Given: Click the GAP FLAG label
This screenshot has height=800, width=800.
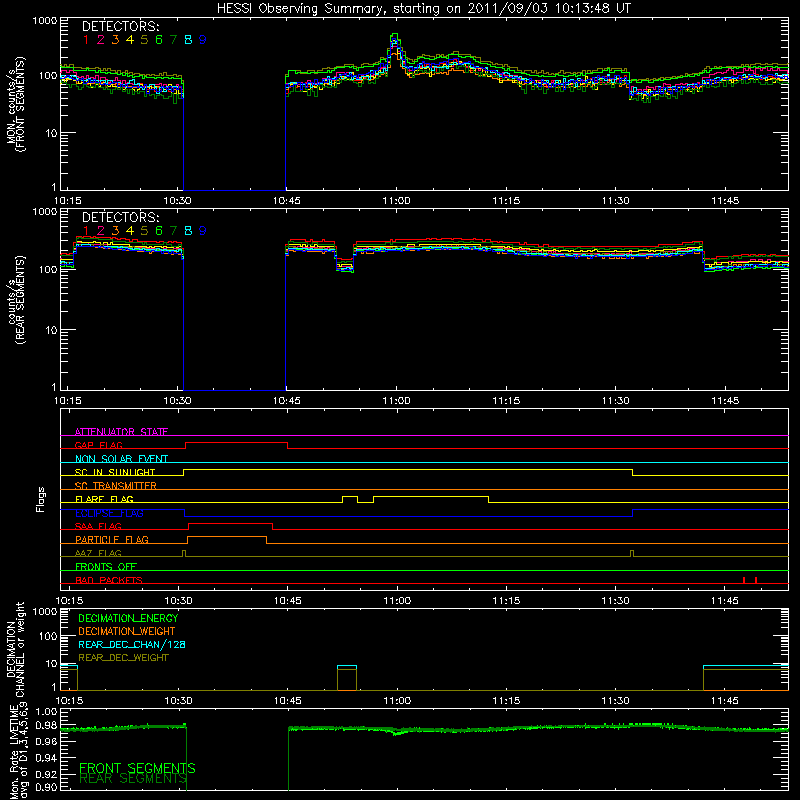Looking at the screenshot, I should (98, 445).
